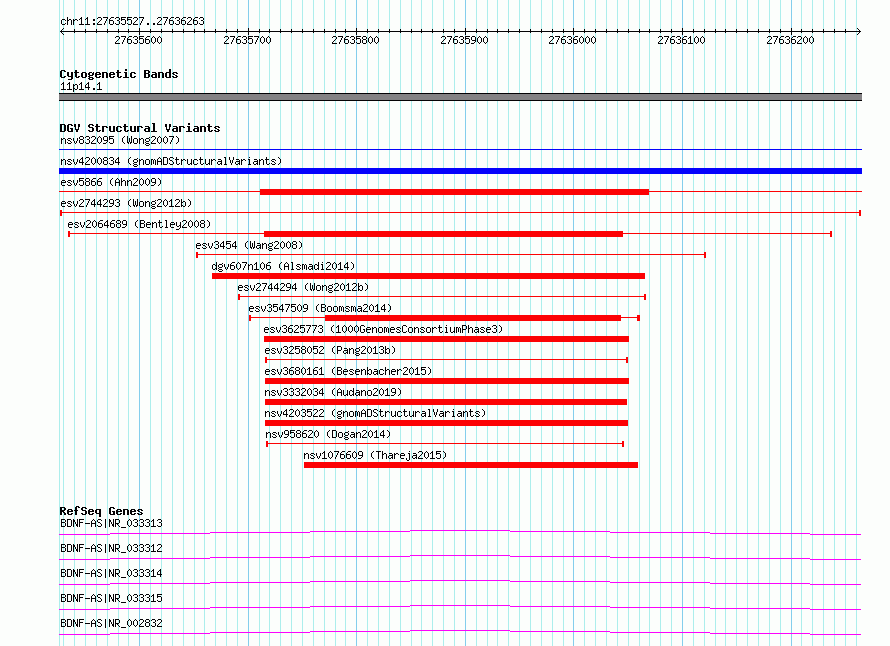Click ruler position 27635700
Image resolution: width=890 pixels, height=646 pixels.
click(247, 40)
